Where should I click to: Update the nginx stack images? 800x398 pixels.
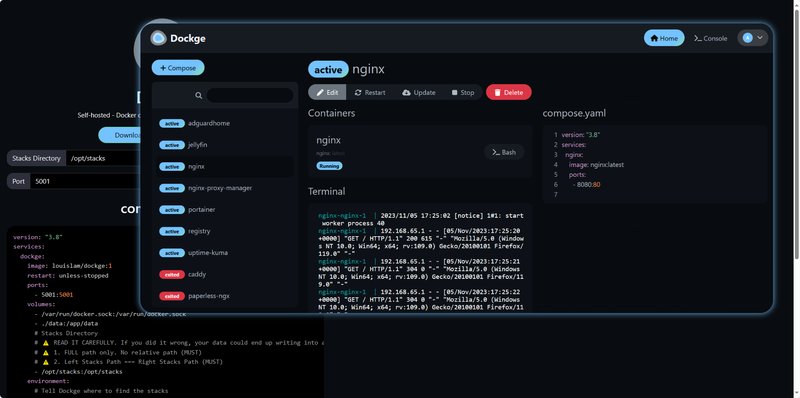click(x=419, y=92)
